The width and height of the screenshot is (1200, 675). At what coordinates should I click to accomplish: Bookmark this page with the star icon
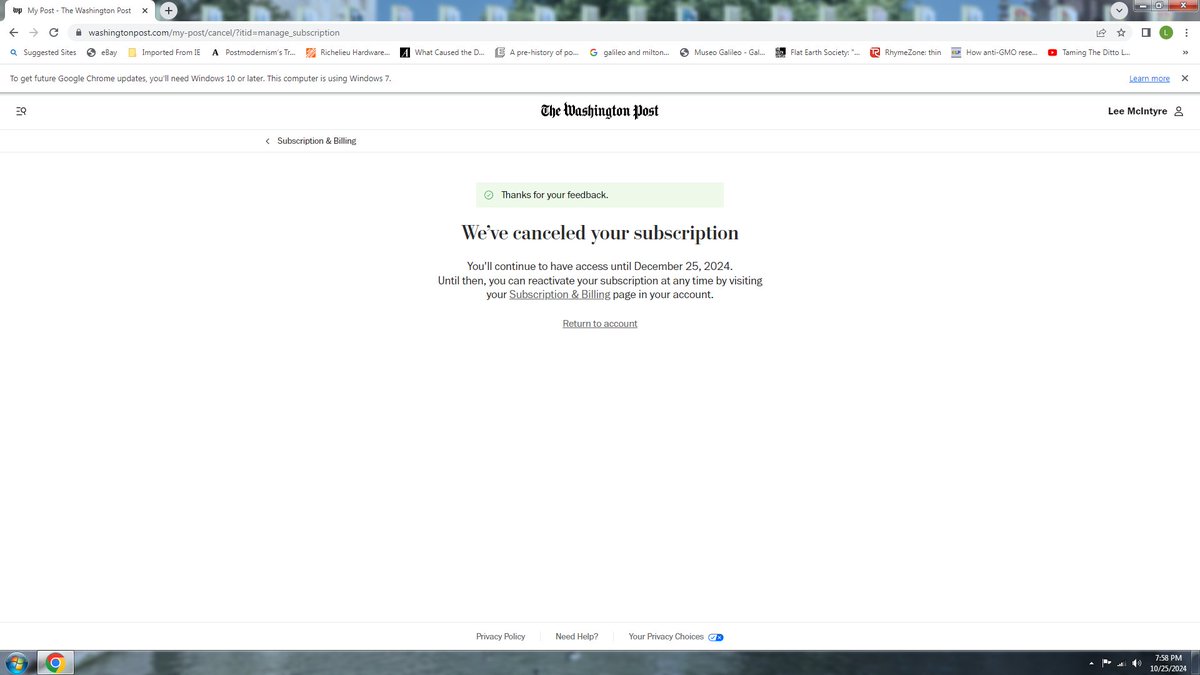tap(1121, 32)
